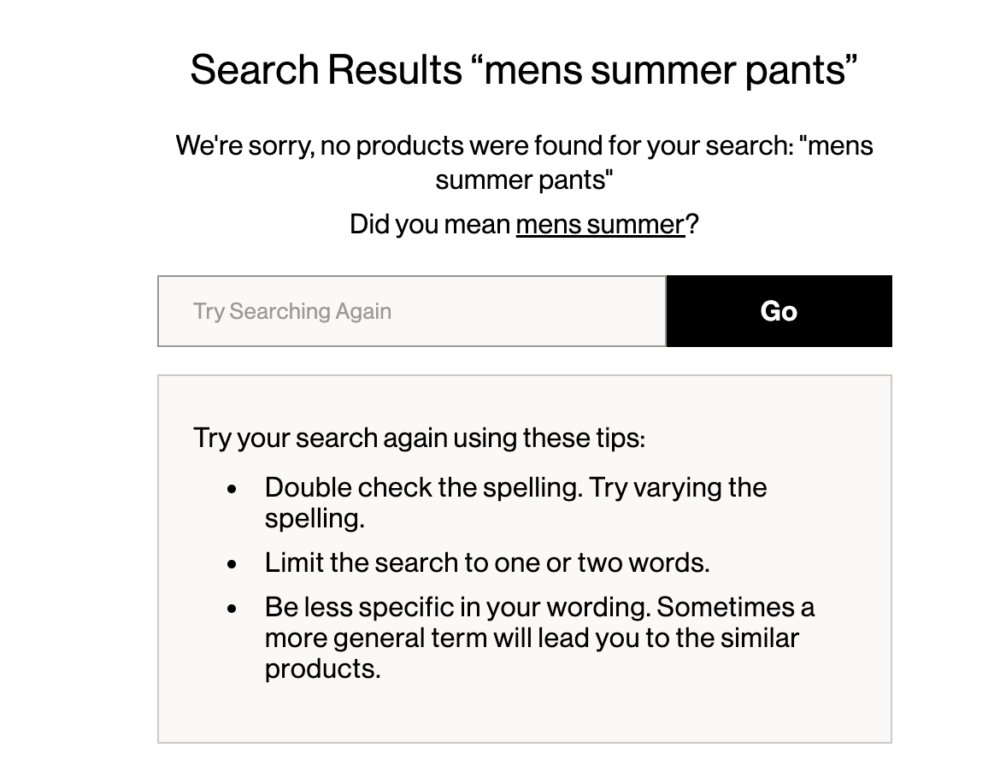Click the "no products were found" message
This screenshot has height=777, width=1000.
pyautogui.click(x=524, y=162)
